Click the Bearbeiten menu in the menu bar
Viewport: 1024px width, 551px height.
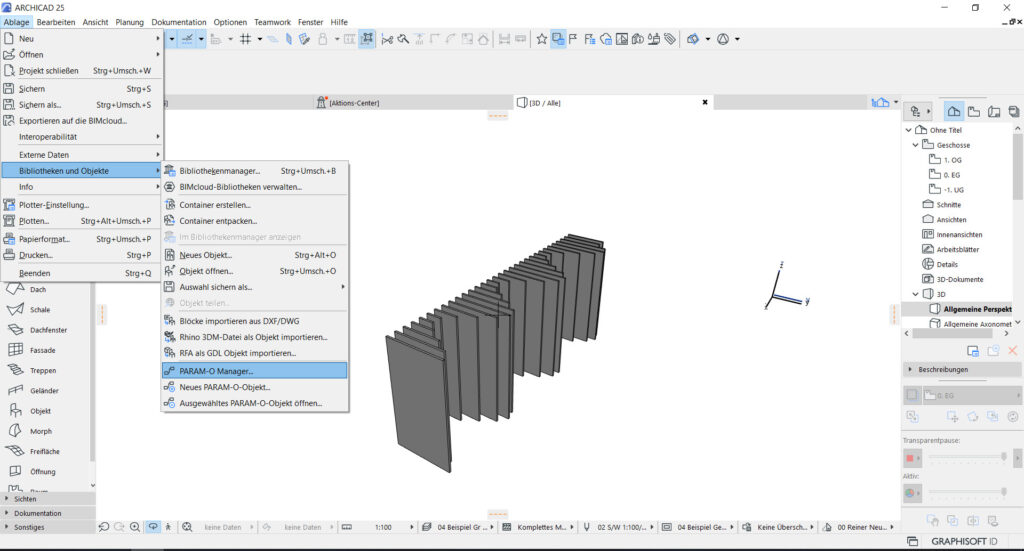click(56, 22)
